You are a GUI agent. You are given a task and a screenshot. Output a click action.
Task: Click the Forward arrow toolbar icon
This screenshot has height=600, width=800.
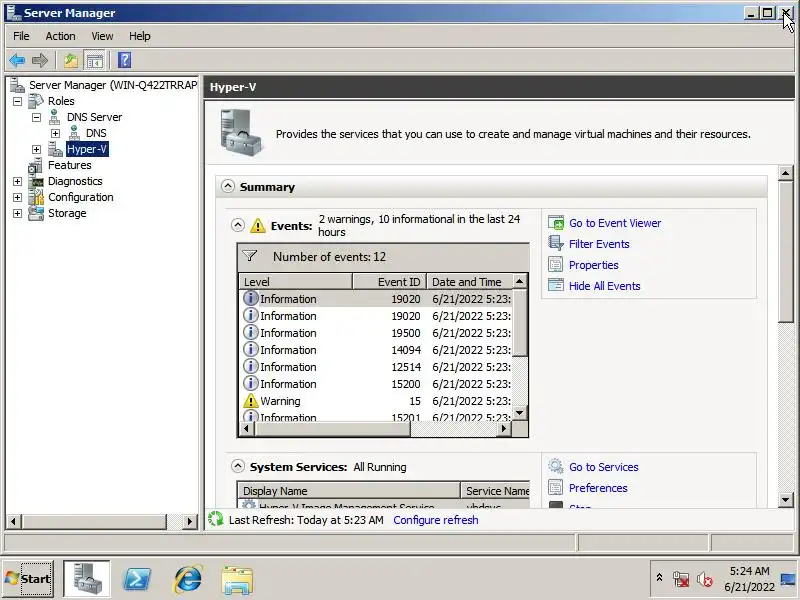click(40, 61)
